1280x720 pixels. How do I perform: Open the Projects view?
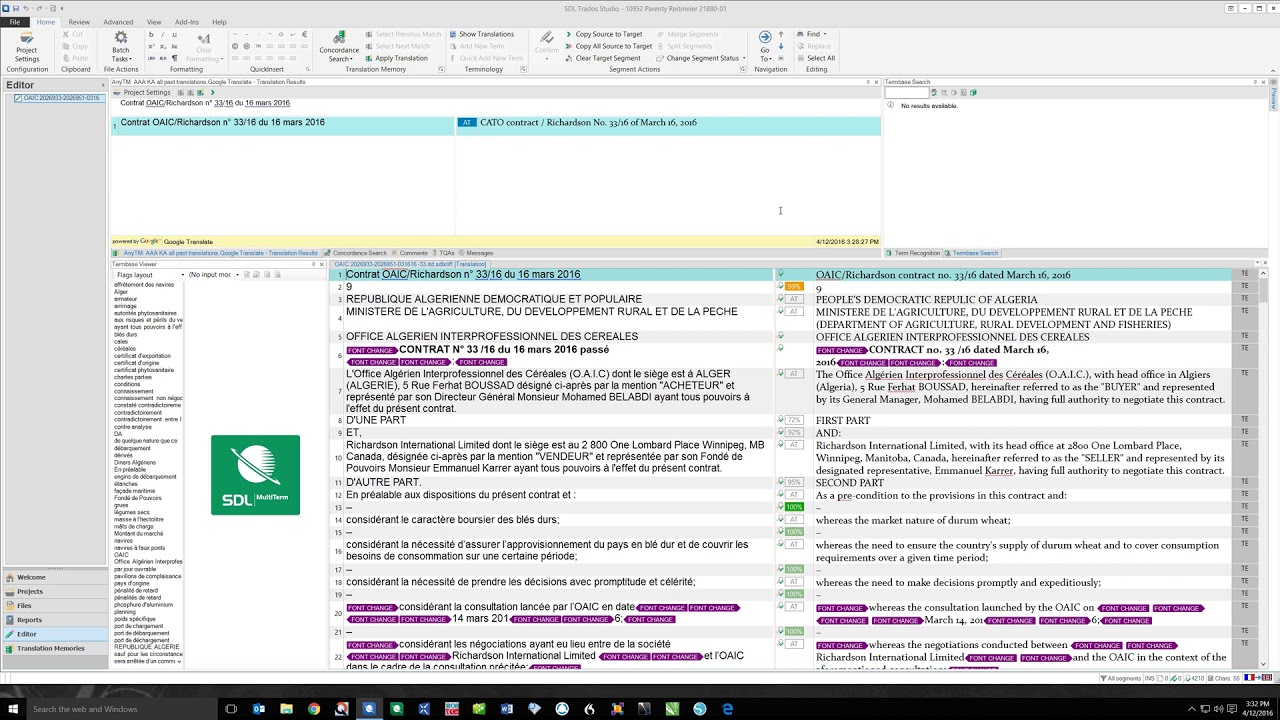point(55,591)
